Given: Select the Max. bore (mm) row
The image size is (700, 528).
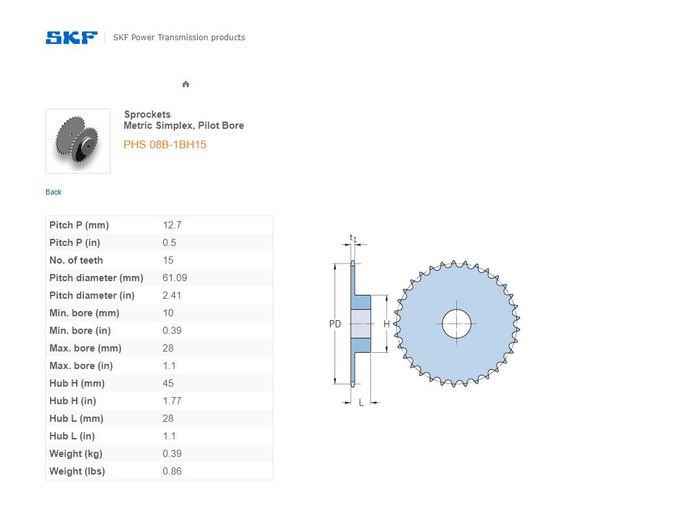Looking at the screenshot, I should [158, 348].
